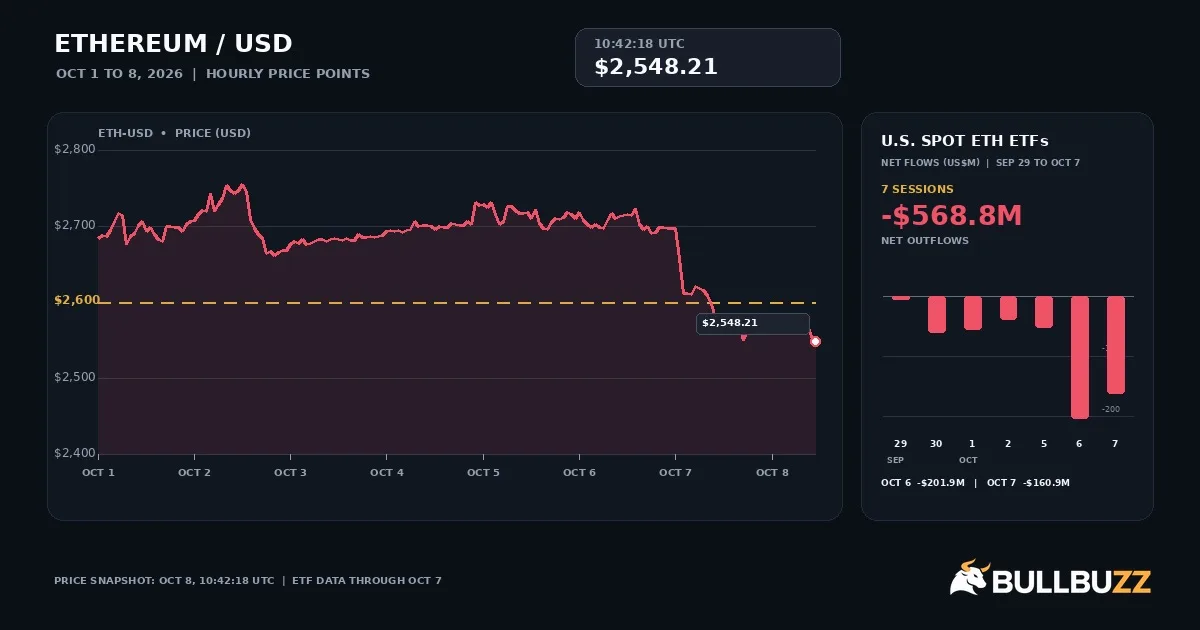Click the $2,600 dashed level label
Viewport: 1200px width, 630px height.
pos(77,300)
